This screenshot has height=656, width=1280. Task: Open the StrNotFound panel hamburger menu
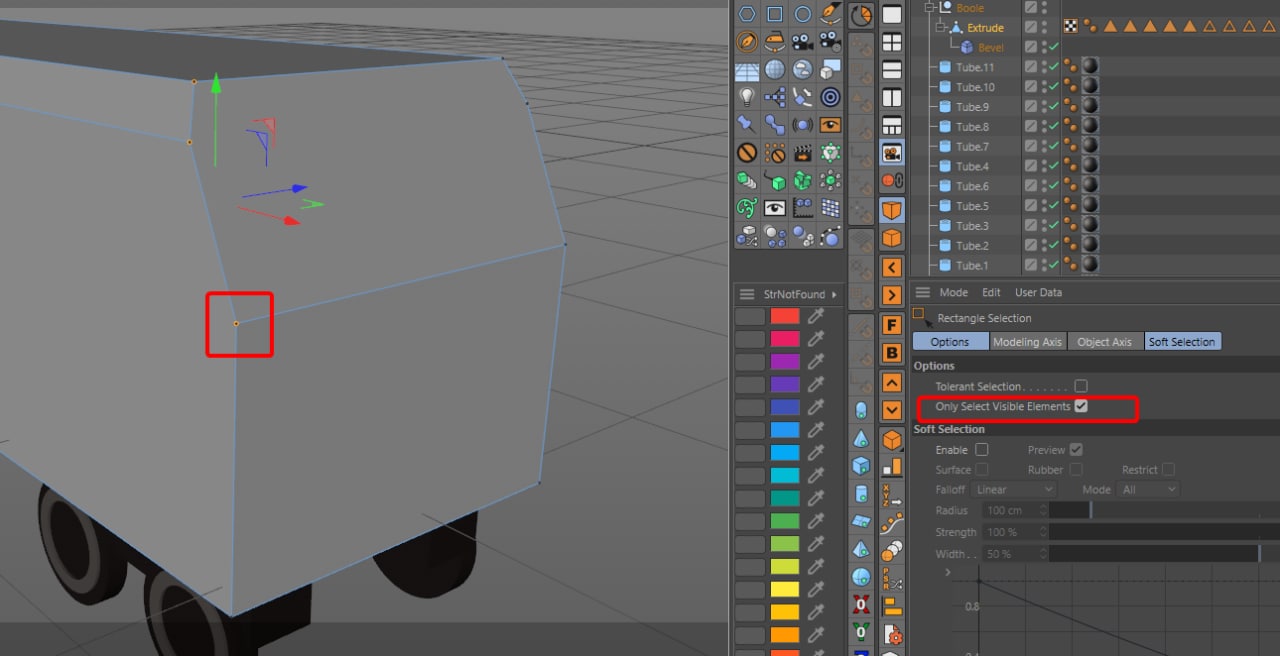tap(747, 294)
